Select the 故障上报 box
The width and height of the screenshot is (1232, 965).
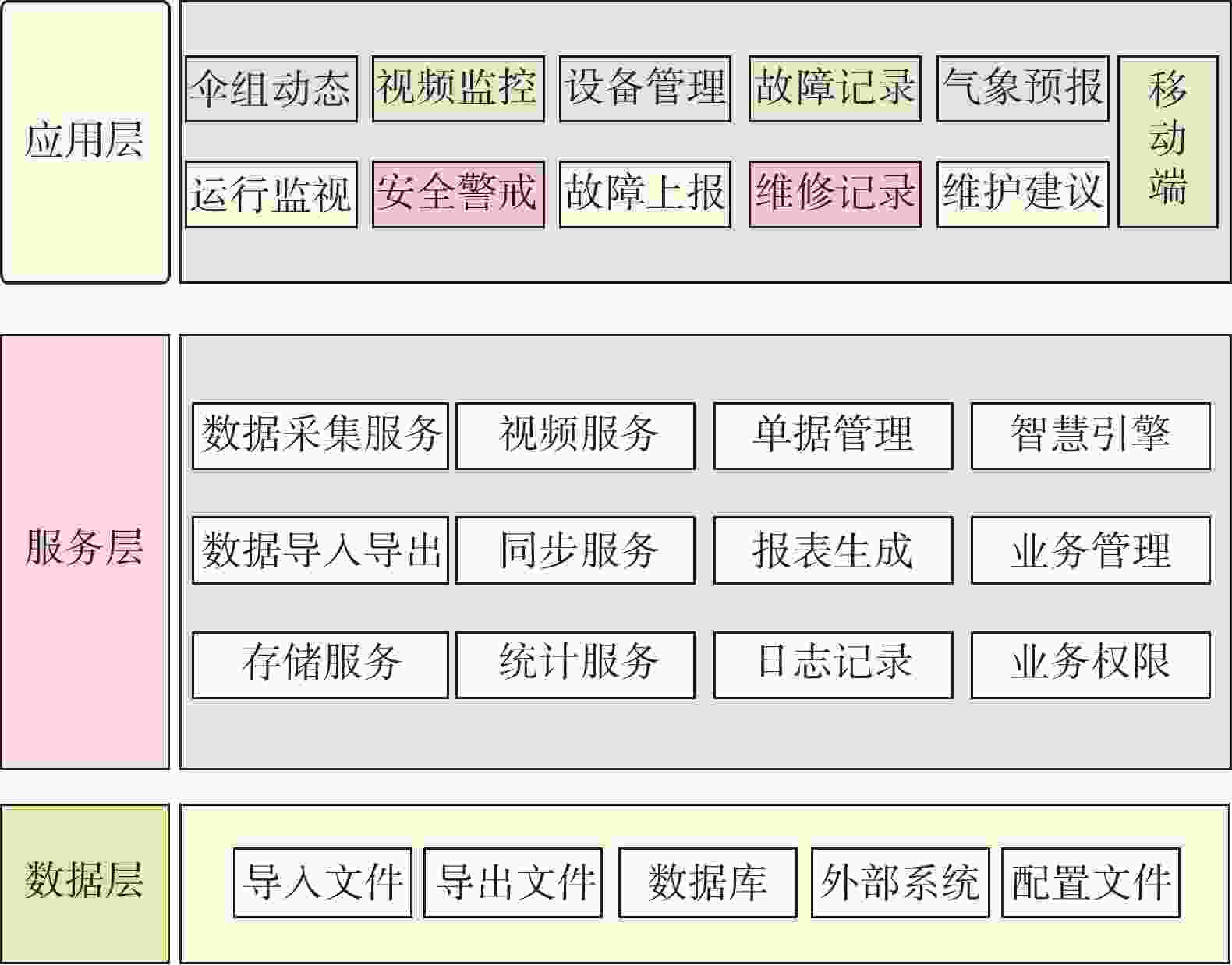(x=645, y=194)
